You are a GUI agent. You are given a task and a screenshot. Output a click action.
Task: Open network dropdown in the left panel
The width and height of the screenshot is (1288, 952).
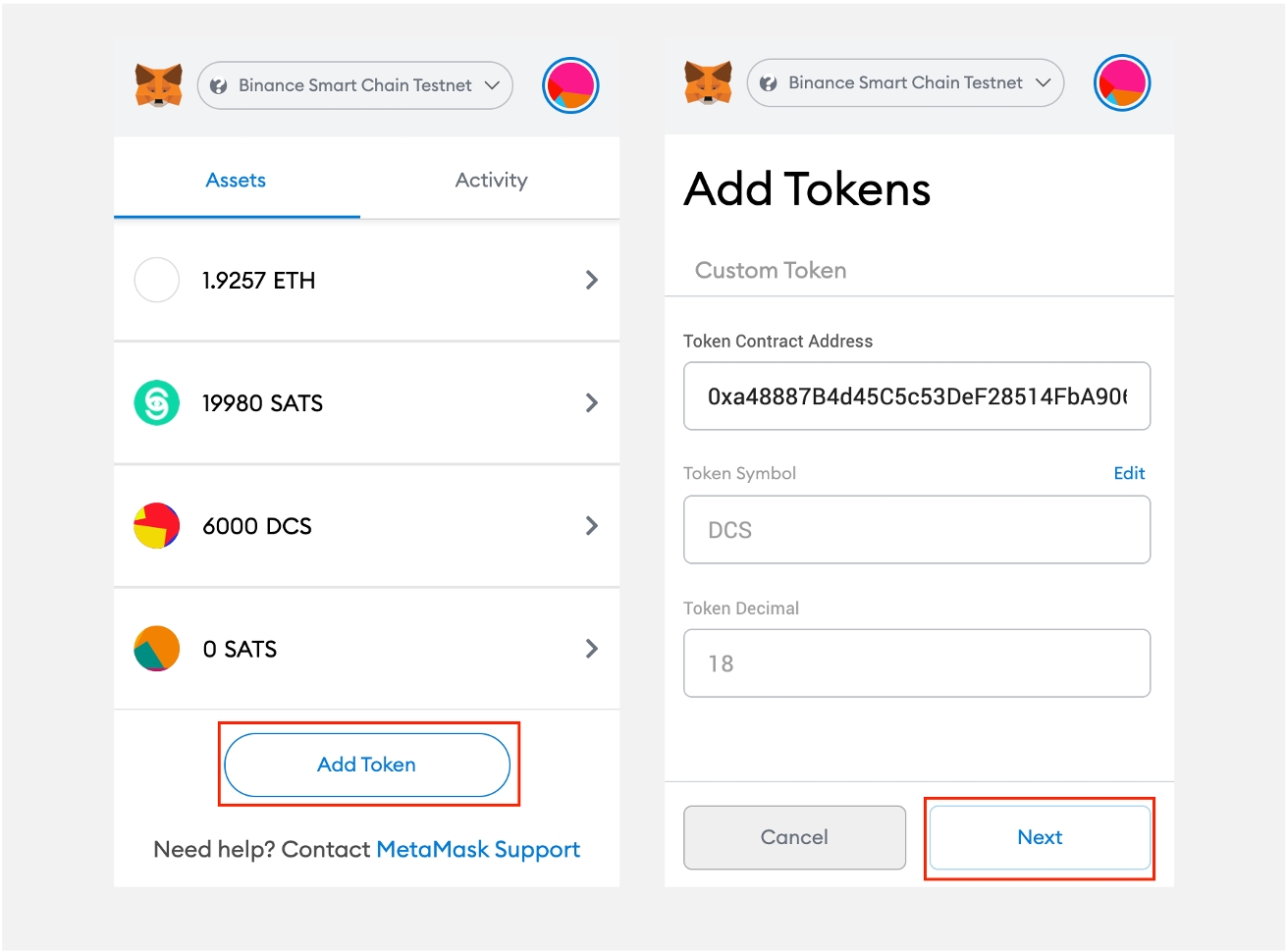tap(355, 85)
